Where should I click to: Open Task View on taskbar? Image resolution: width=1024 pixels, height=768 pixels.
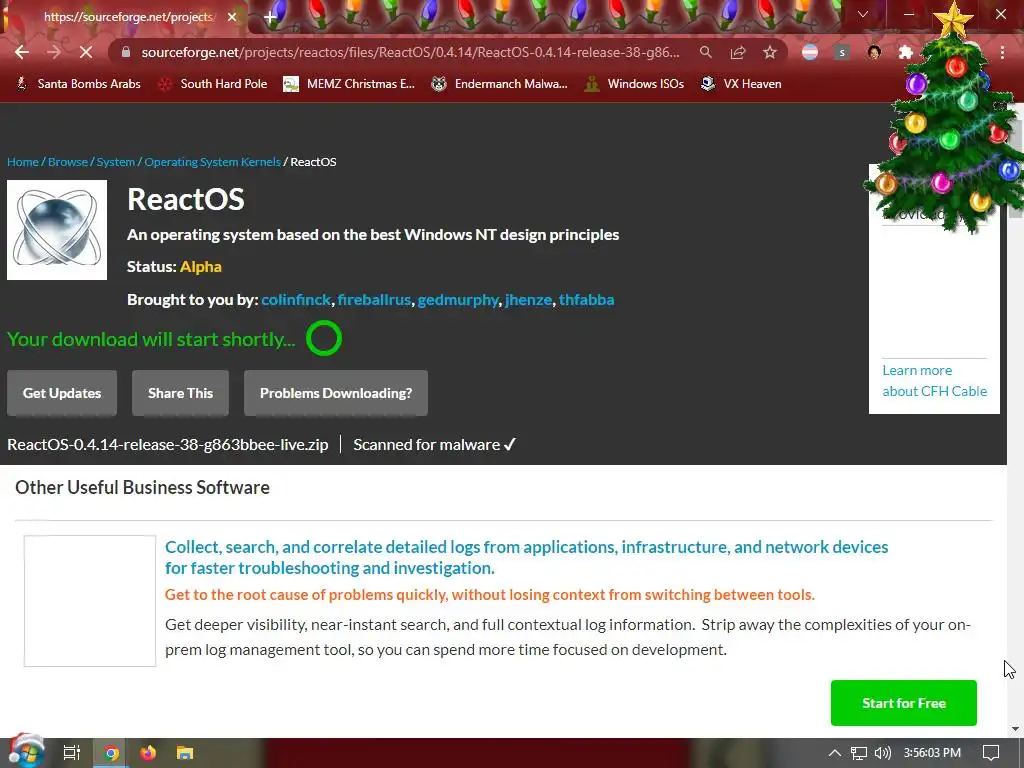[x=72, y=753]
